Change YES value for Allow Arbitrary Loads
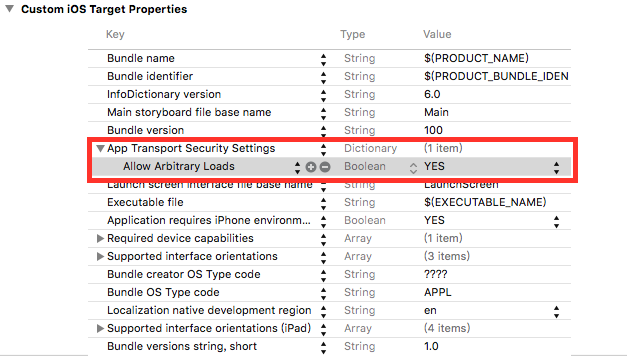 coord(556,168)
